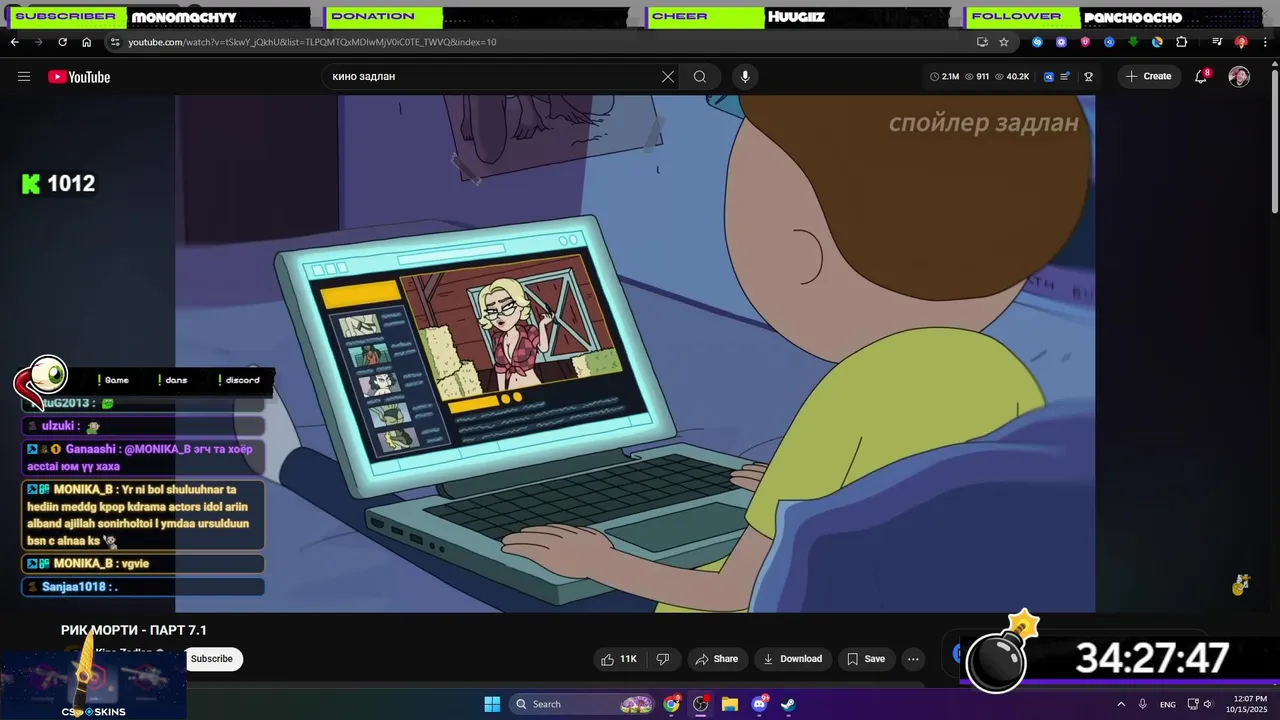The height and width of the screenshot is (720, 1280).
Task: Click the vidIQ 2.1M stat
Action: [x=945, y=77]
